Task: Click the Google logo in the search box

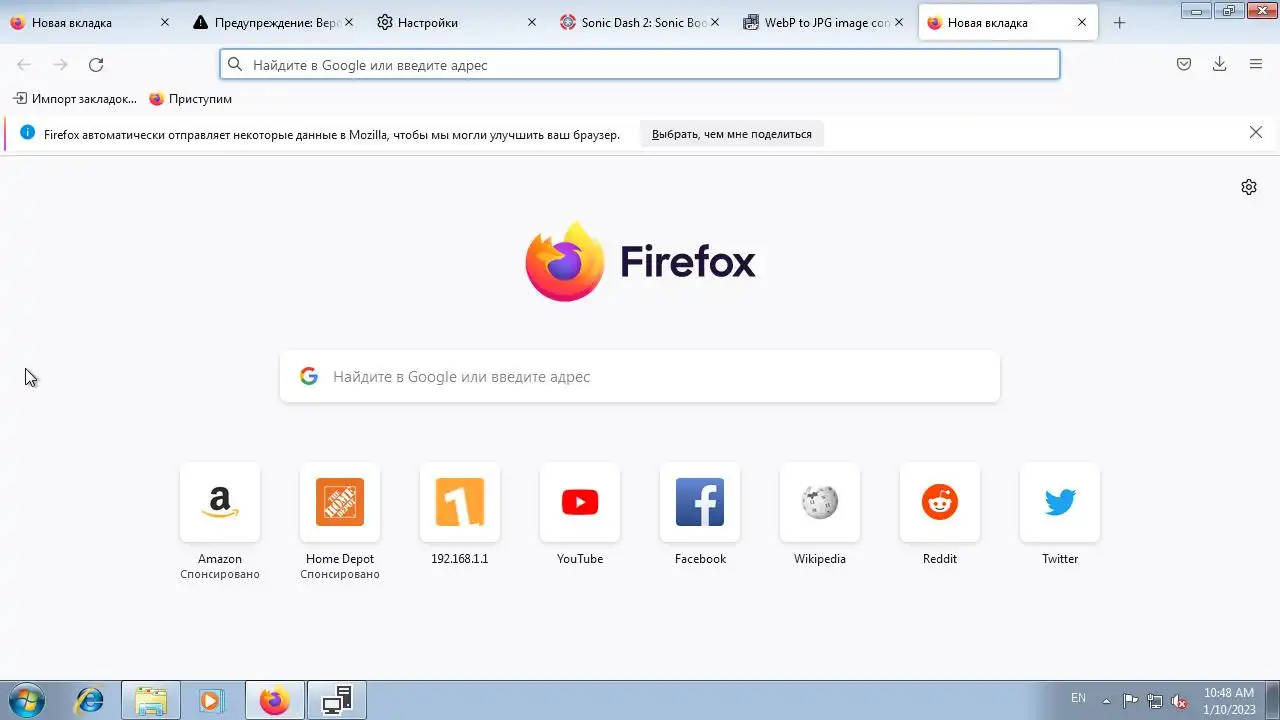Action: (x=309, y=376)
